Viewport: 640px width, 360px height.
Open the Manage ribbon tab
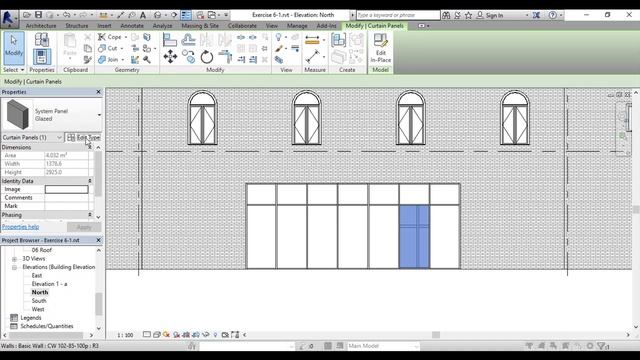coord(297,26)
